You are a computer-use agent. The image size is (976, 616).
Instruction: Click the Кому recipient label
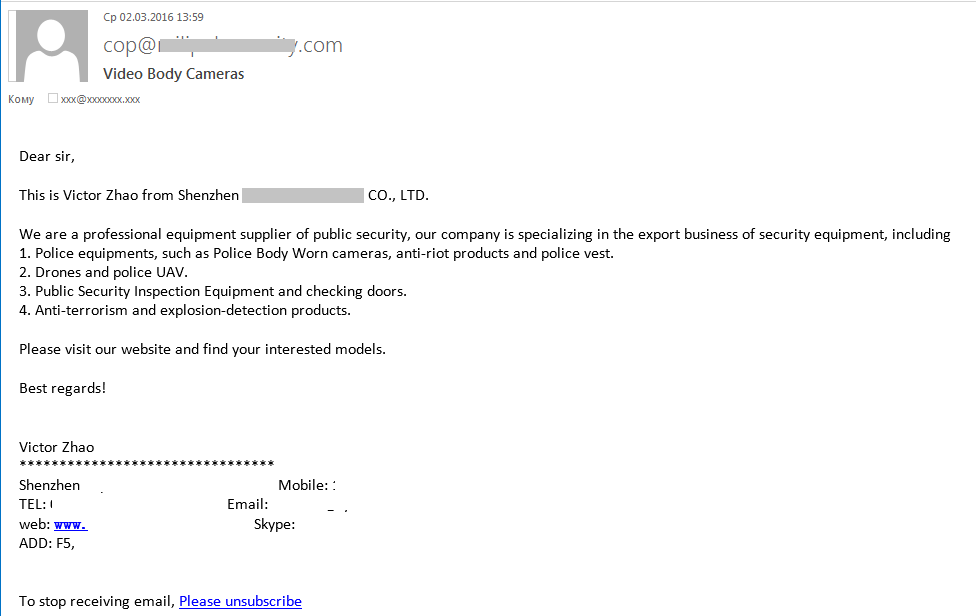coord(21,100)
